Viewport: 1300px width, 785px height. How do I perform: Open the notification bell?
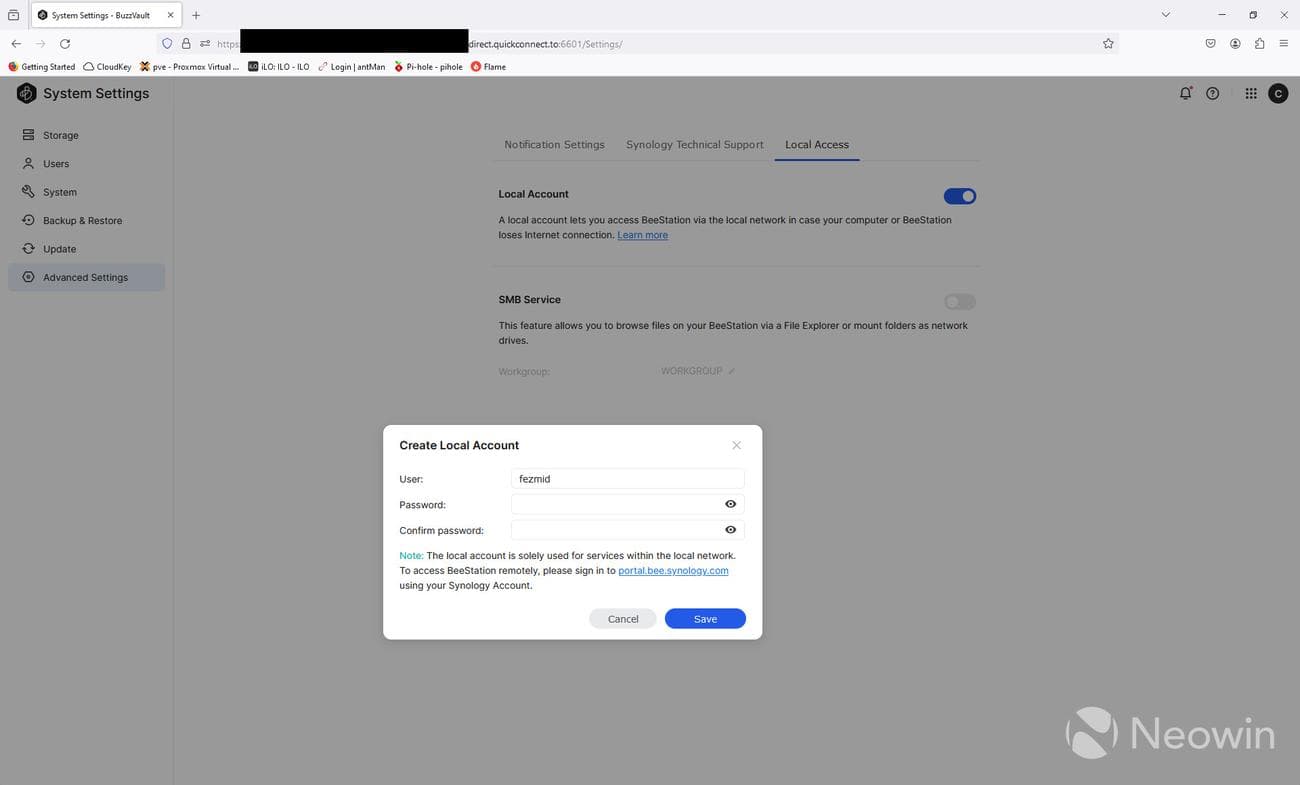(1184, 93)
